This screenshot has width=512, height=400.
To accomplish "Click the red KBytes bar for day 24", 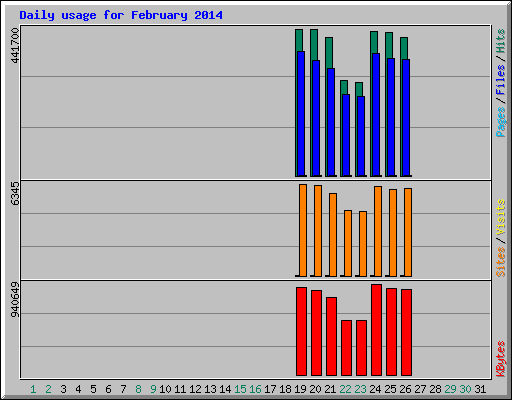I will (x=376, y=330).
